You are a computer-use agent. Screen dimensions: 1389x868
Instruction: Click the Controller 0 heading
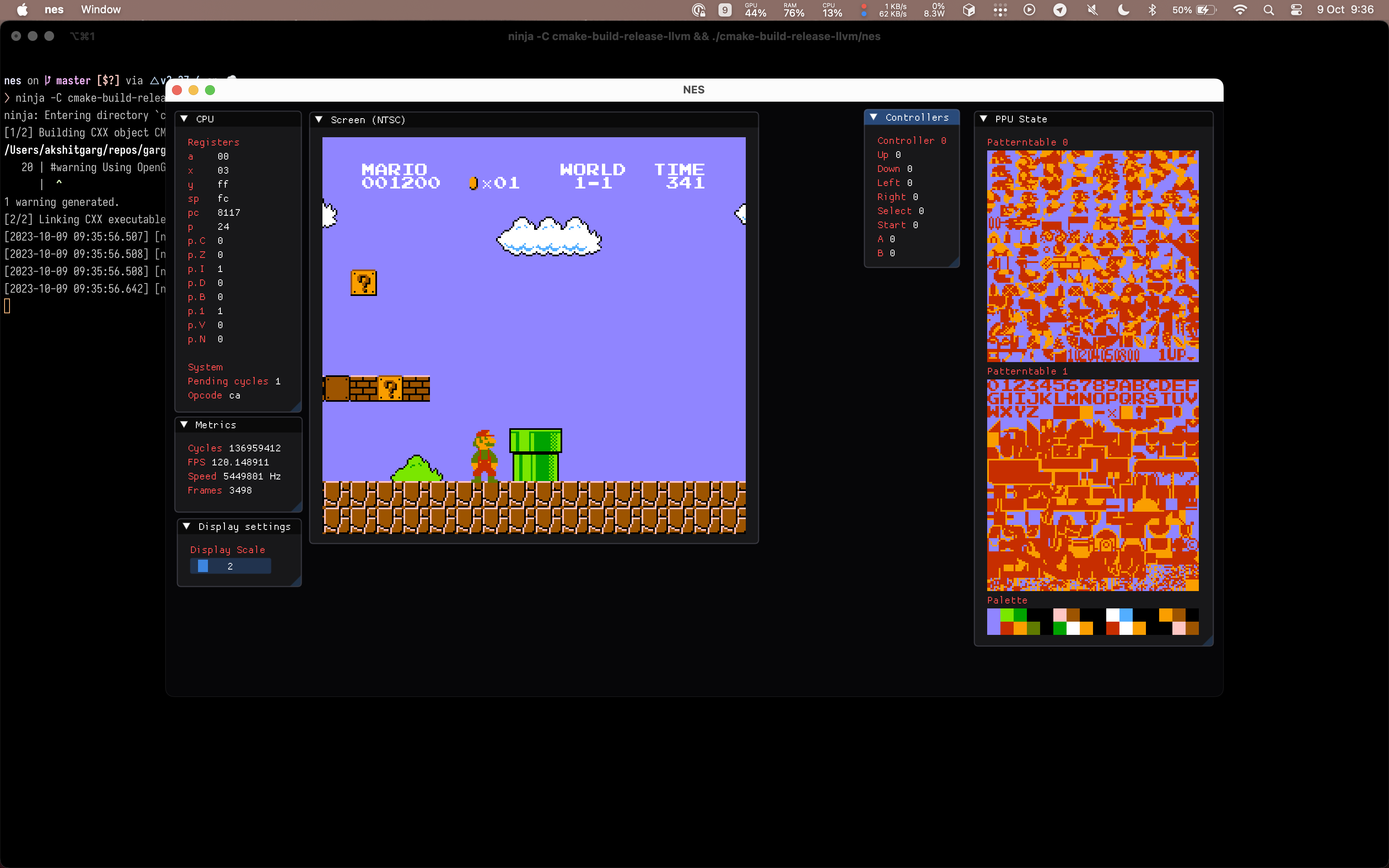click(x=912, y=141)
